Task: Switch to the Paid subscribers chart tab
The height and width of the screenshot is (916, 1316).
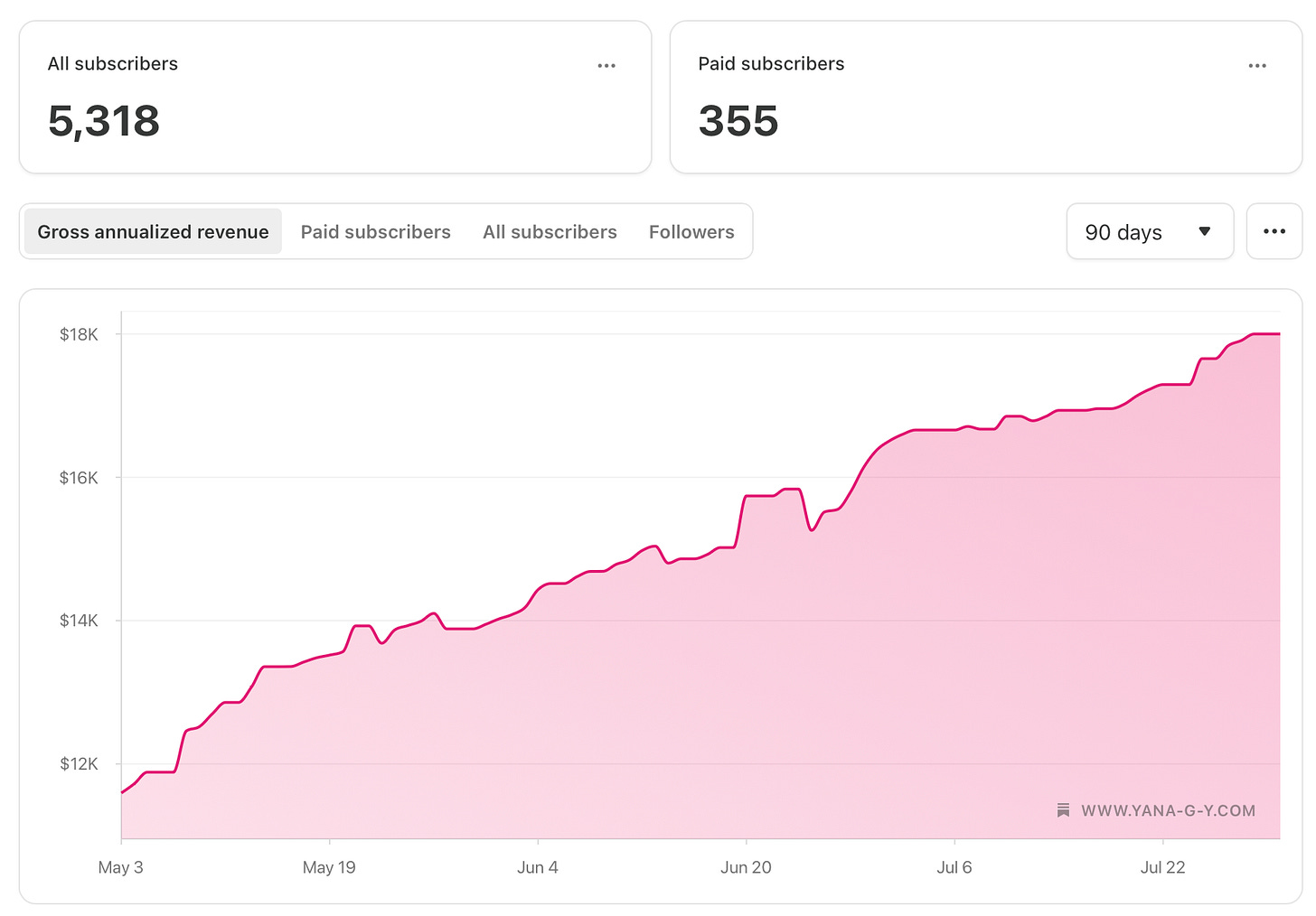Action: [376, 231]
